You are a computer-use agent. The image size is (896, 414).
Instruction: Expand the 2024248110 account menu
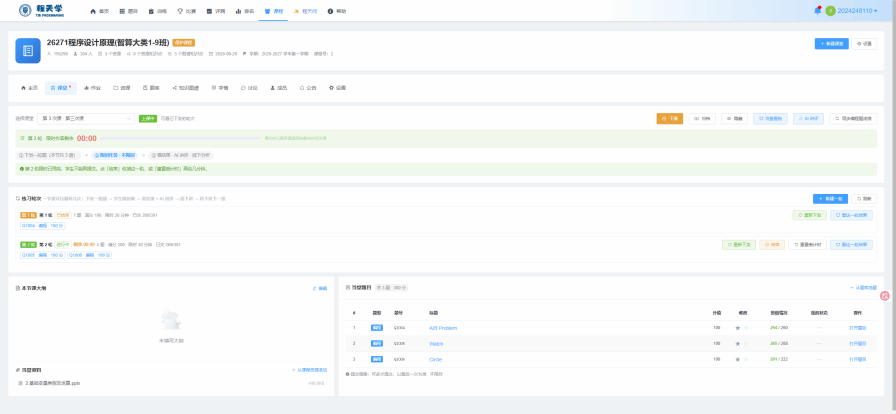(x=857, y=11)
